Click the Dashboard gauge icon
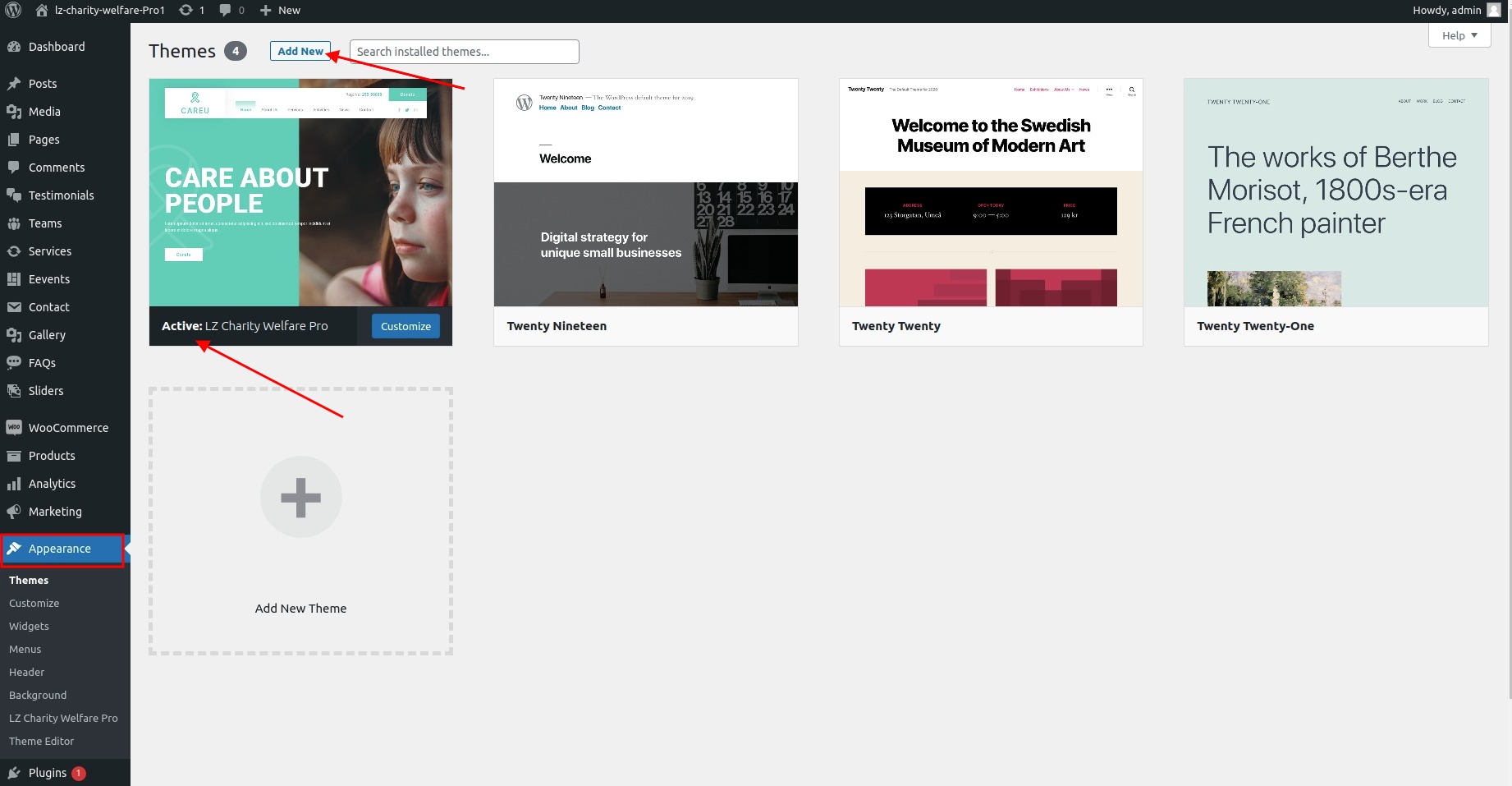Screen dimensions: 1512x786 pyautogui.click(x=14, y=47)
